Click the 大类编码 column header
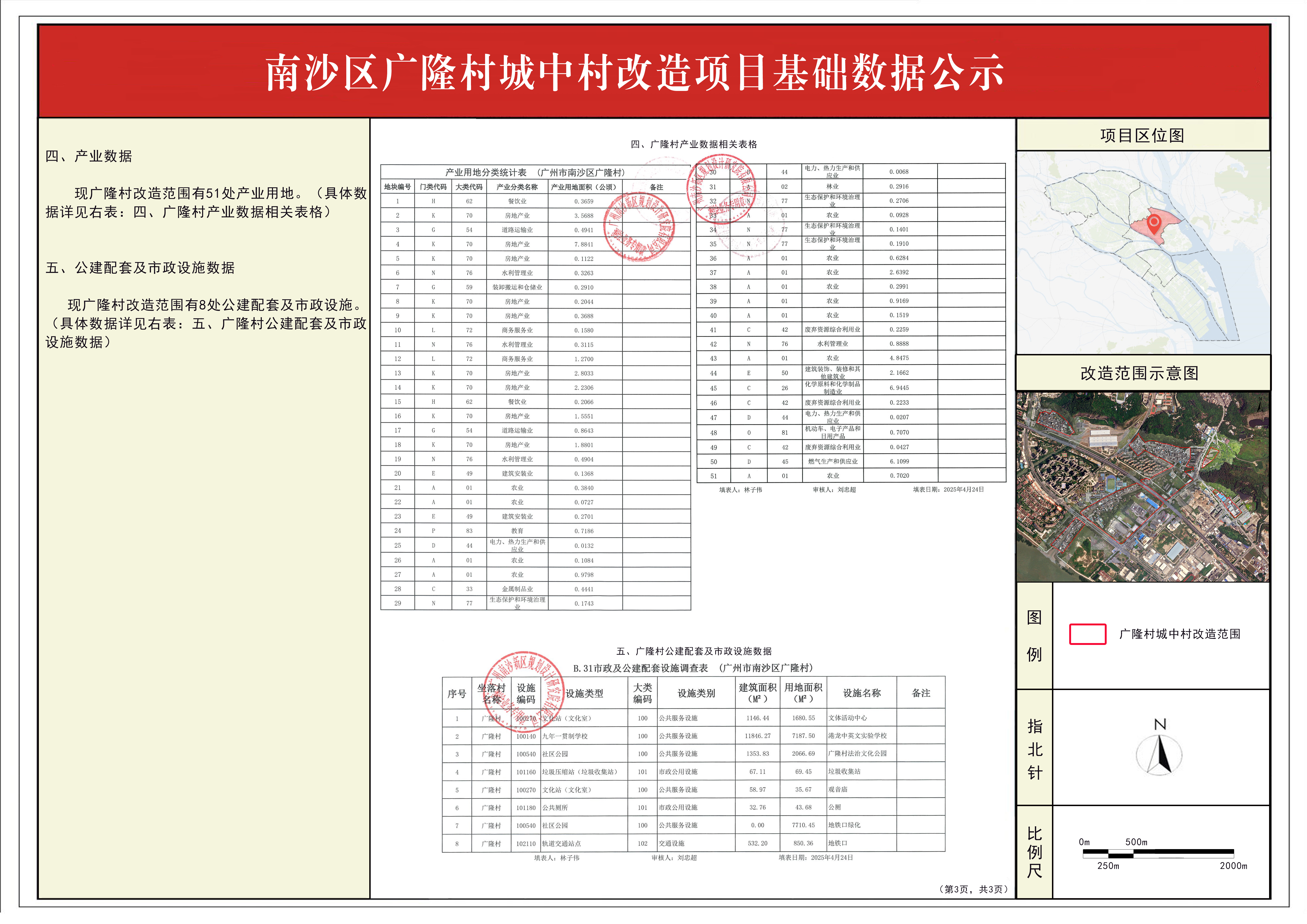 pos(643,694)
